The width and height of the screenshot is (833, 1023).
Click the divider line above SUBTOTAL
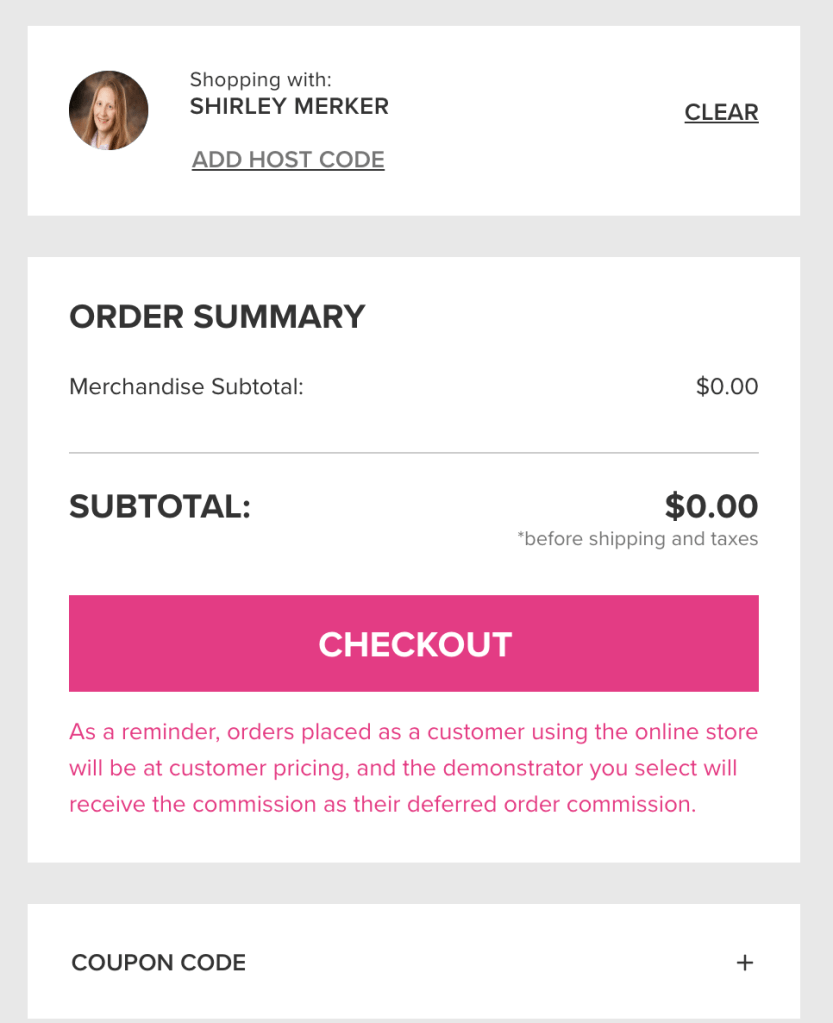point(413,453)
